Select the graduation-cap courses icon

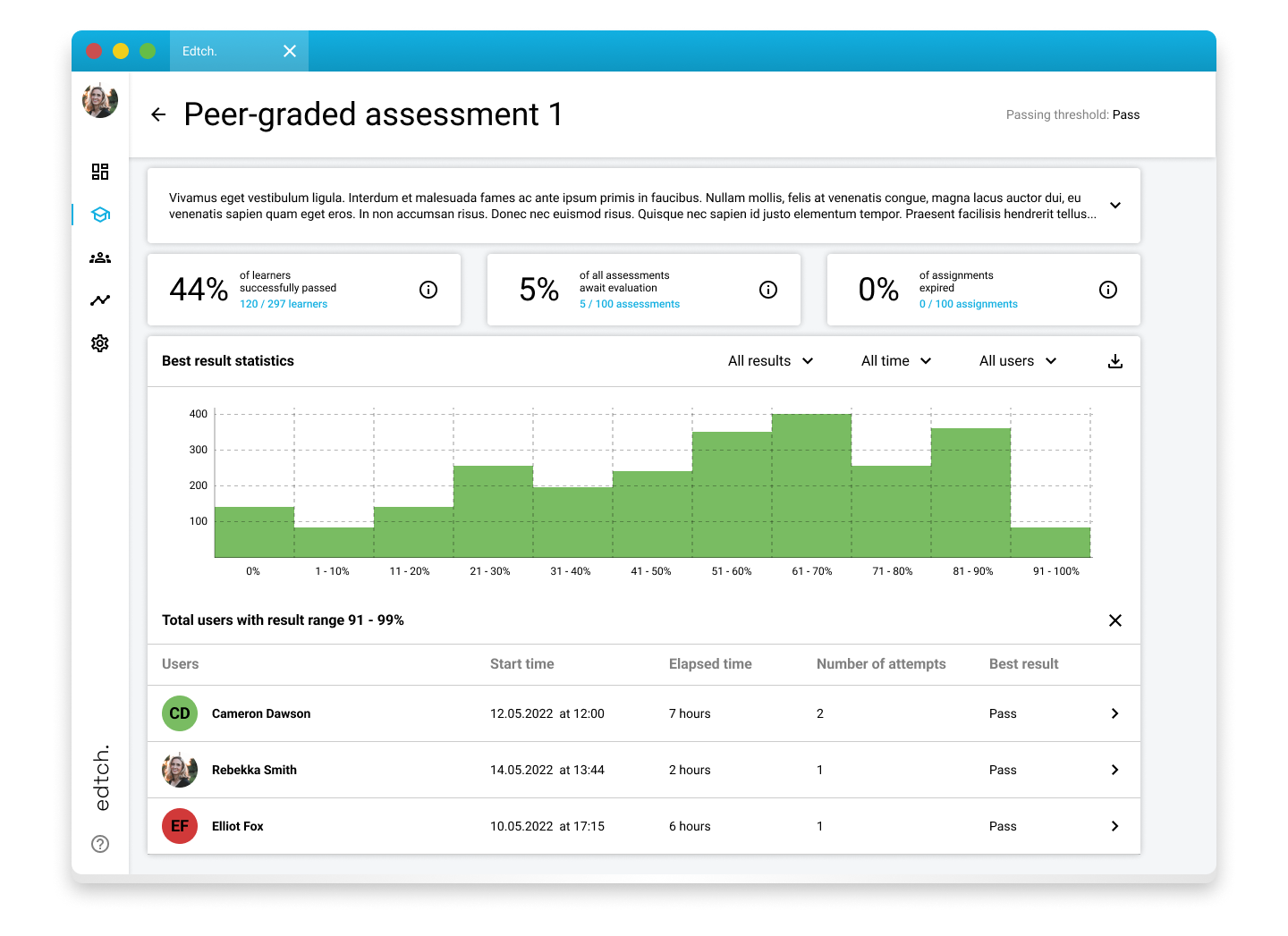[100, 215]
